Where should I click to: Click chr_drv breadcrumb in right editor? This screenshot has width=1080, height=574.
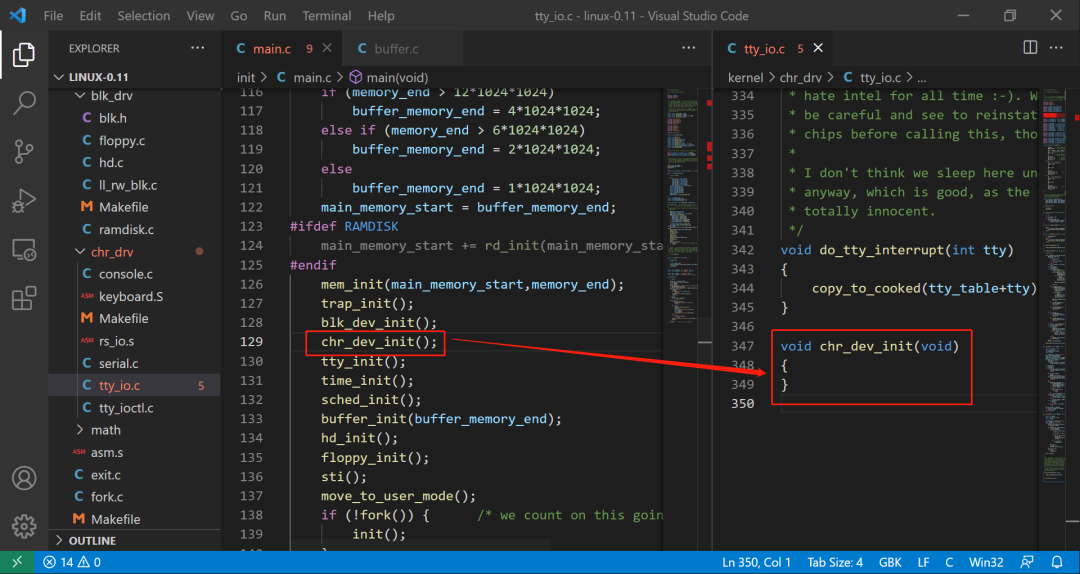click(802, 78)
